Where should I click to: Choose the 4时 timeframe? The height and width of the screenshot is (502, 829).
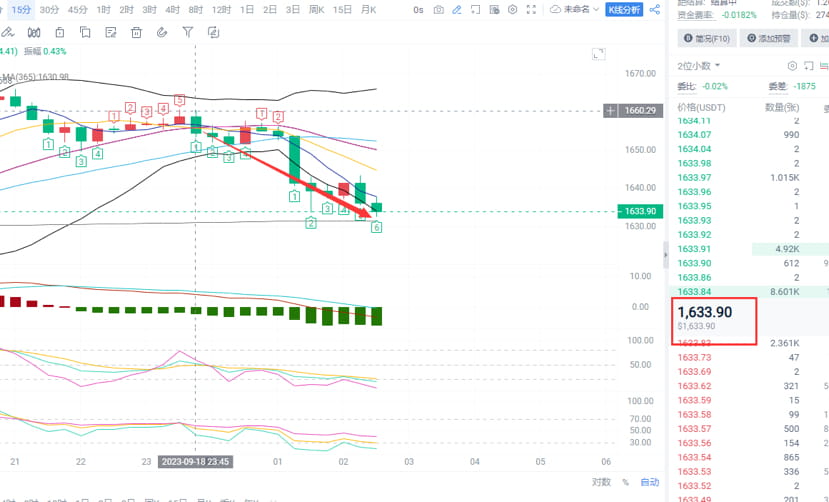[x=172, y=10]
